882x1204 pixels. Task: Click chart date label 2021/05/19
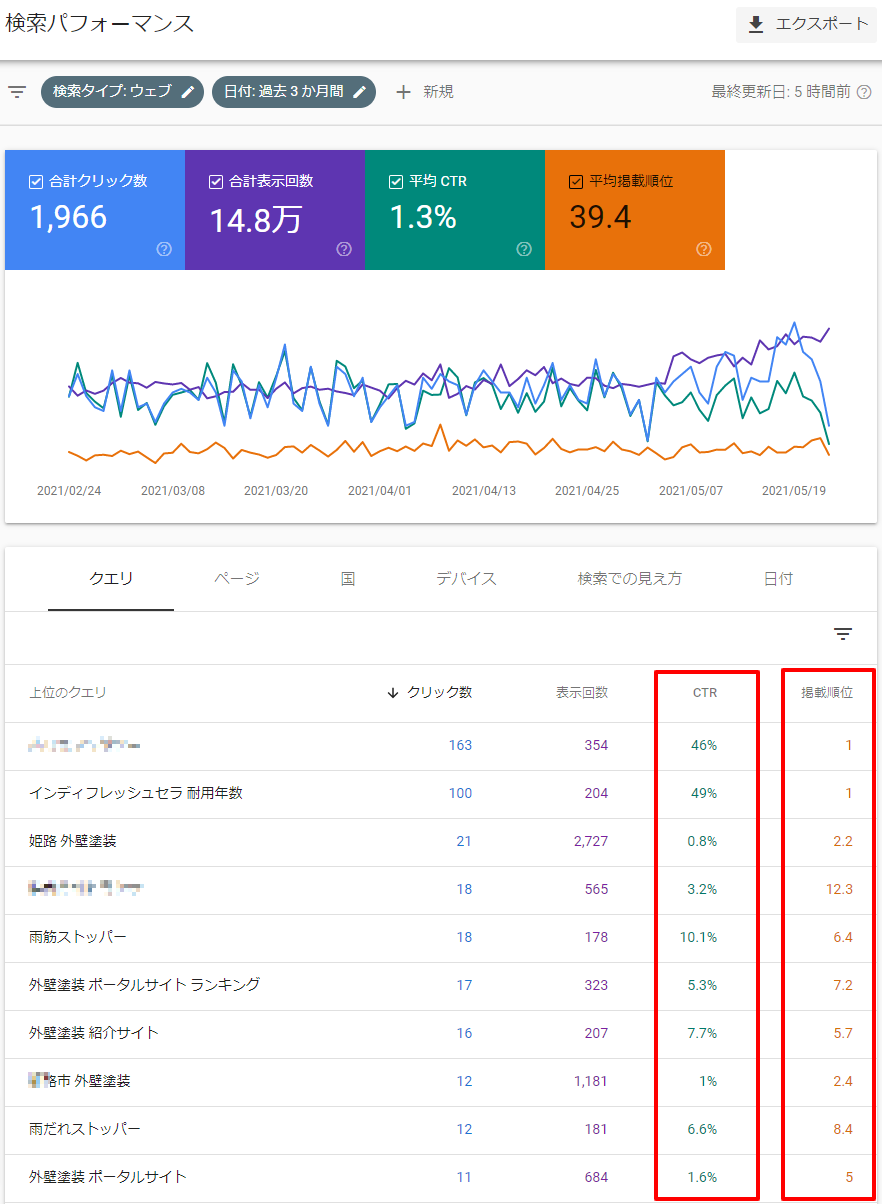tap(794, 491)
